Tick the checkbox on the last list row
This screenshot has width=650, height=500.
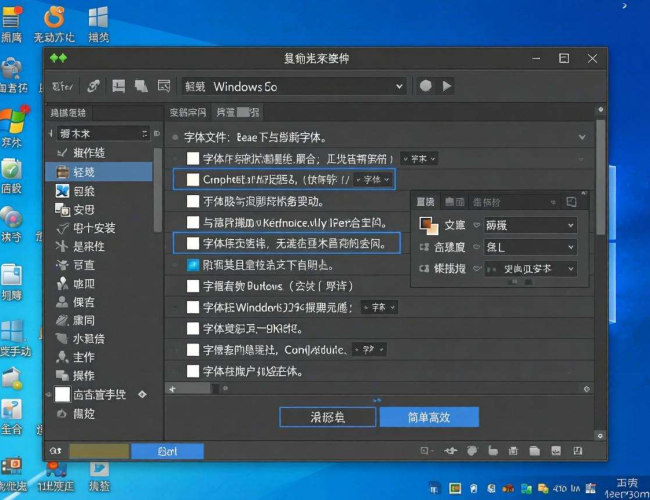click(193, 371)
